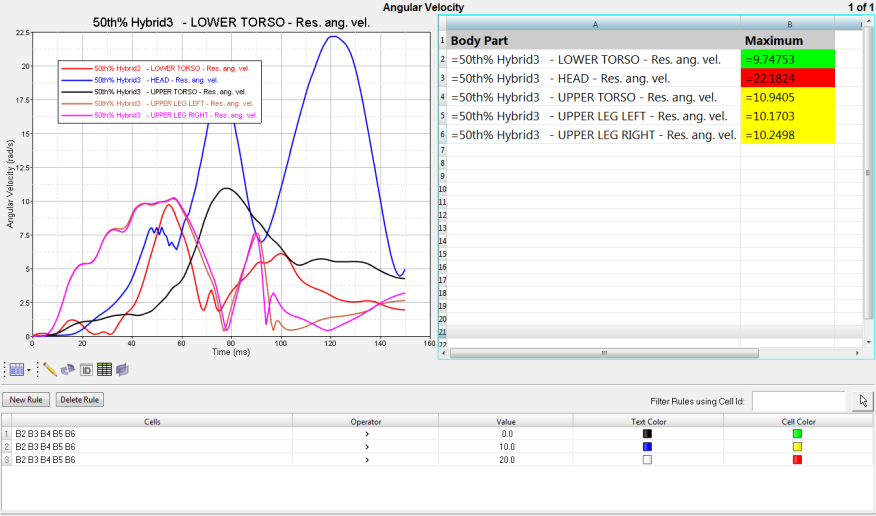This screenshot has width=876, height=516.
Task: Click the black-and-green table icon
Action: click(x=104, y=369)
